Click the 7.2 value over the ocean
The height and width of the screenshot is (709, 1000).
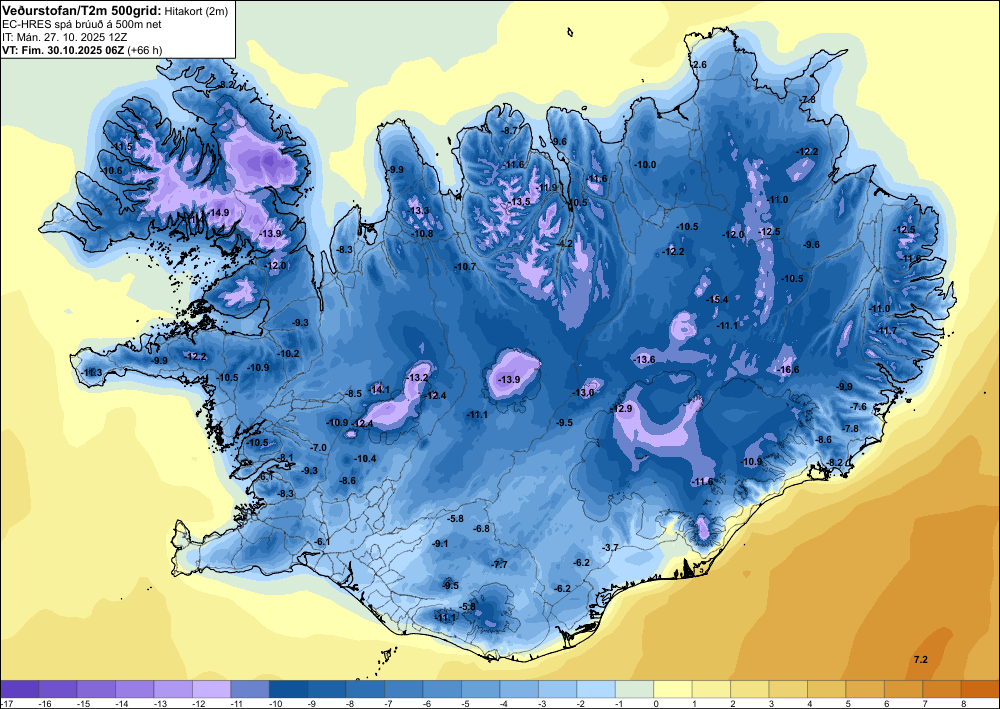click(x=921, y=660)
